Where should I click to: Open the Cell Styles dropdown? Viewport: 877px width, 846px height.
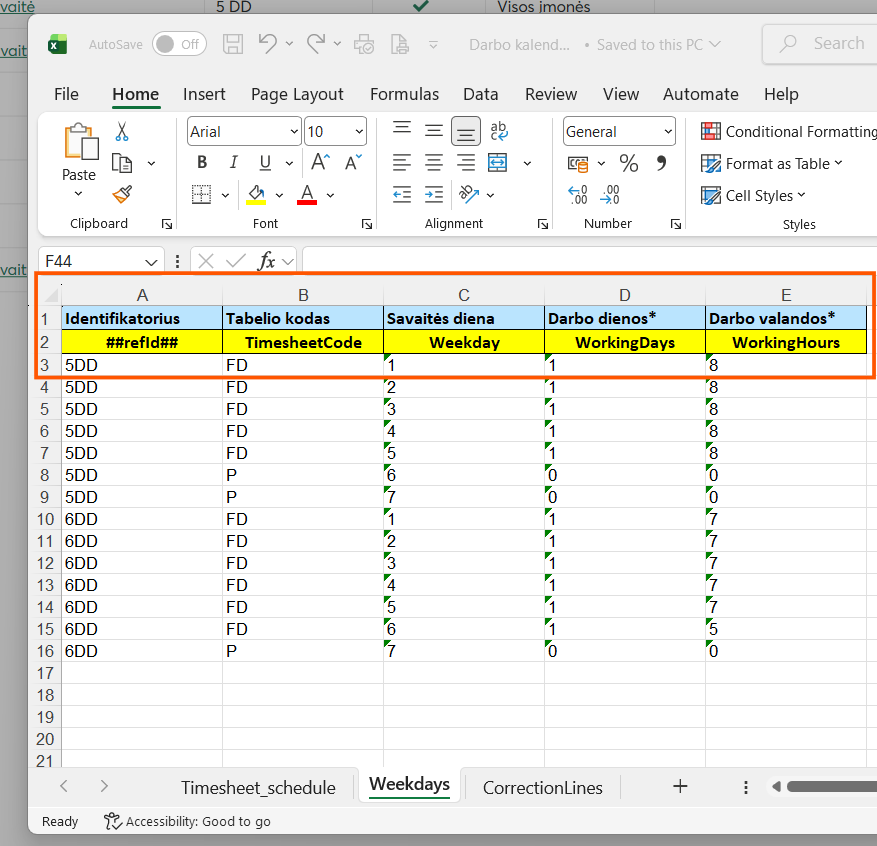click(x=753, y=196)
